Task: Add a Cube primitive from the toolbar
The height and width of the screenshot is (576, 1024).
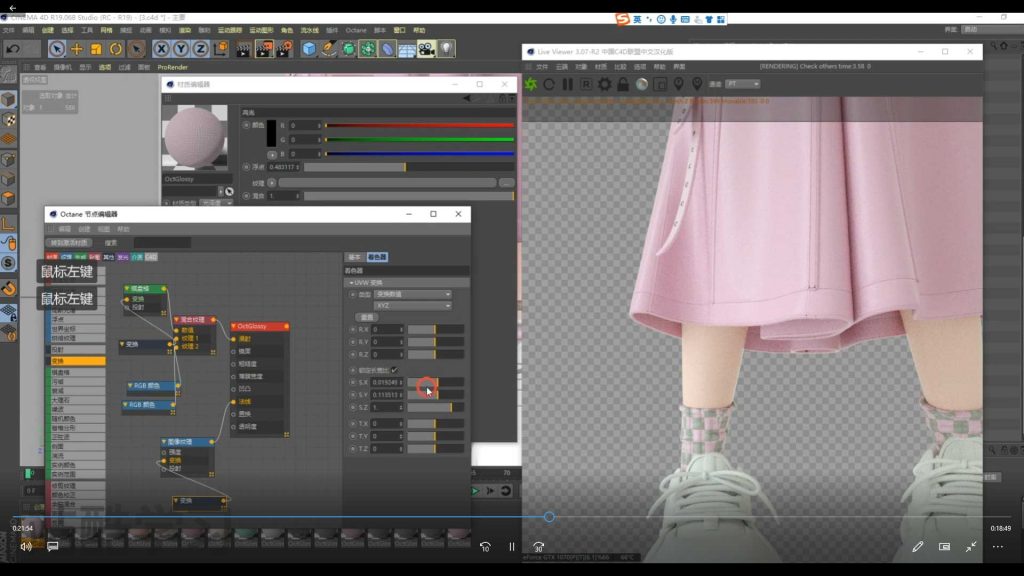Action: pyautogui.click(x=308, y=50)
